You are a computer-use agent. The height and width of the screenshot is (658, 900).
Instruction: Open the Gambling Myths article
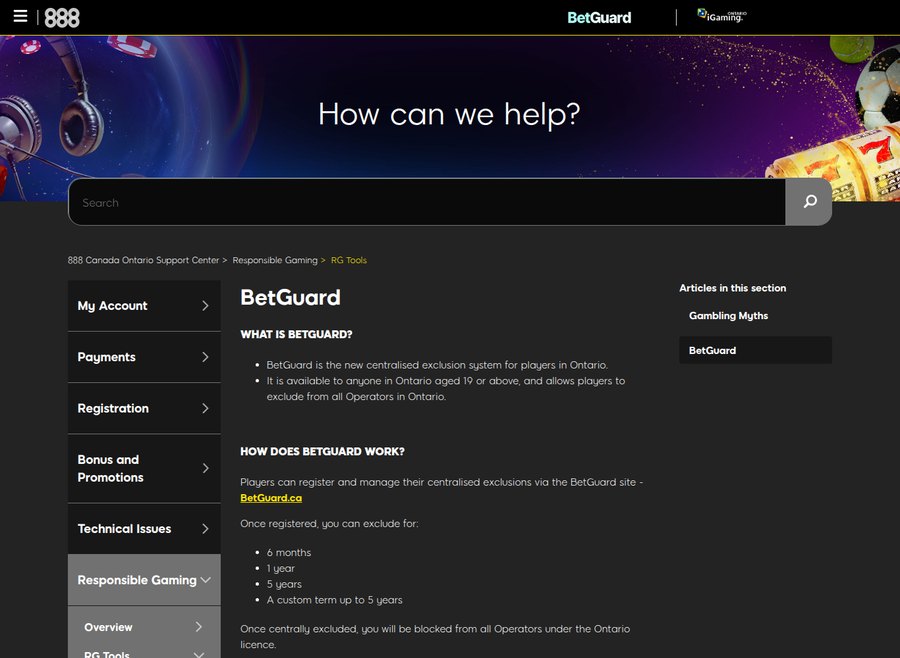coord(728,316)
